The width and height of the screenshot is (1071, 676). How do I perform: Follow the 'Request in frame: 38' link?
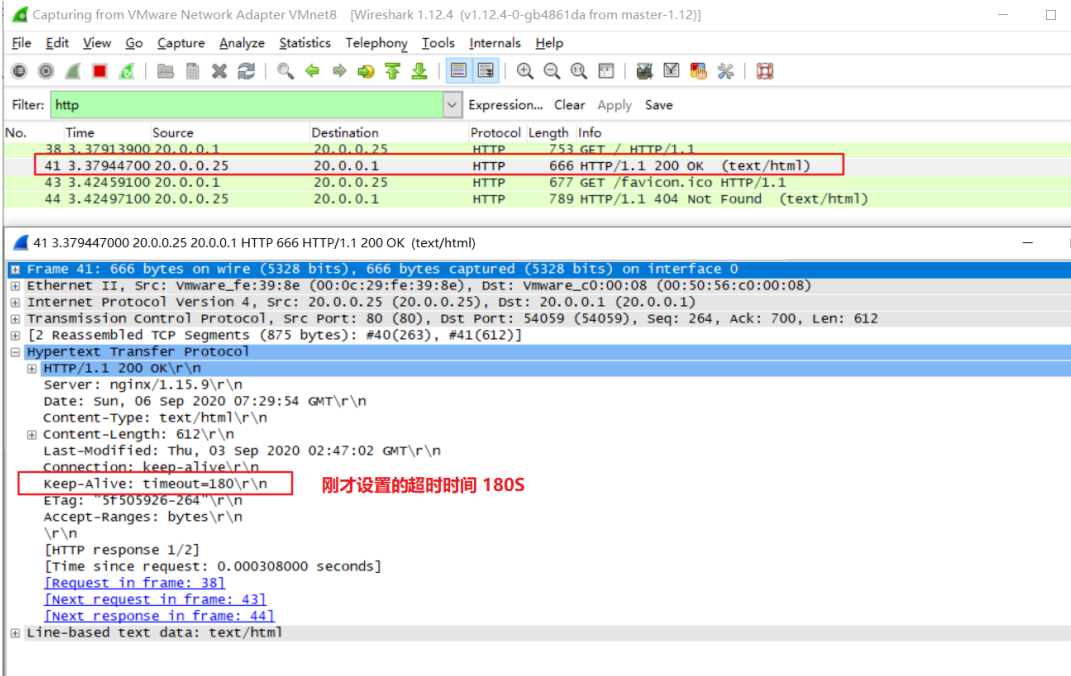(x=135, y=582)
